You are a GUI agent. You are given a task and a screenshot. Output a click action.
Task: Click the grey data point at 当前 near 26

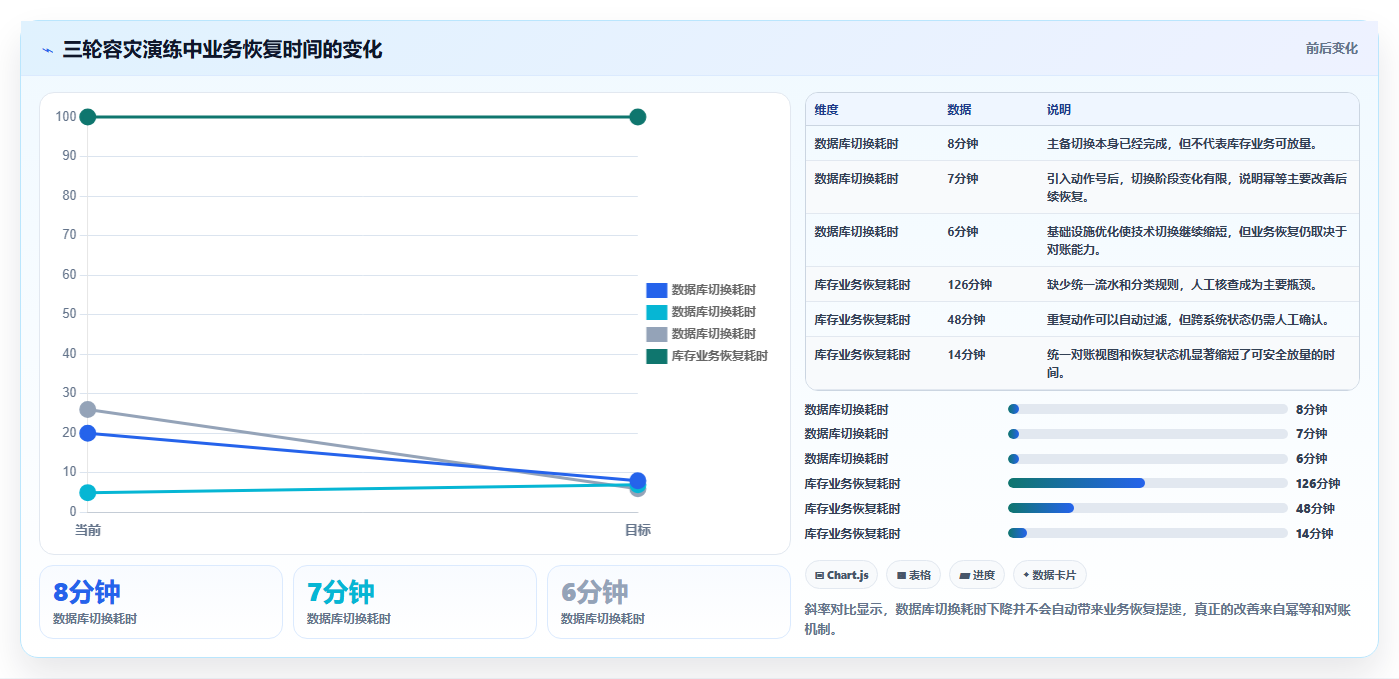pyautogui.click(x=88, y=410)
